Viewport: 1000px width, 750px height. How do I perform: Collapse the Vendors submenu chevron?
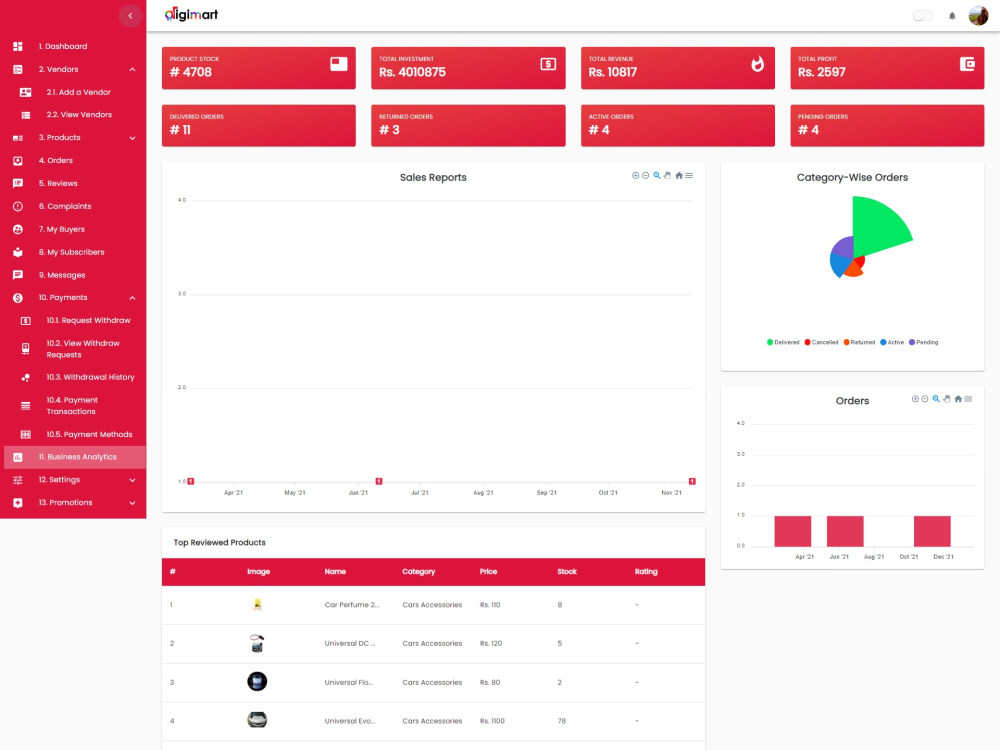pyautogui.click(x=132, y=70)
